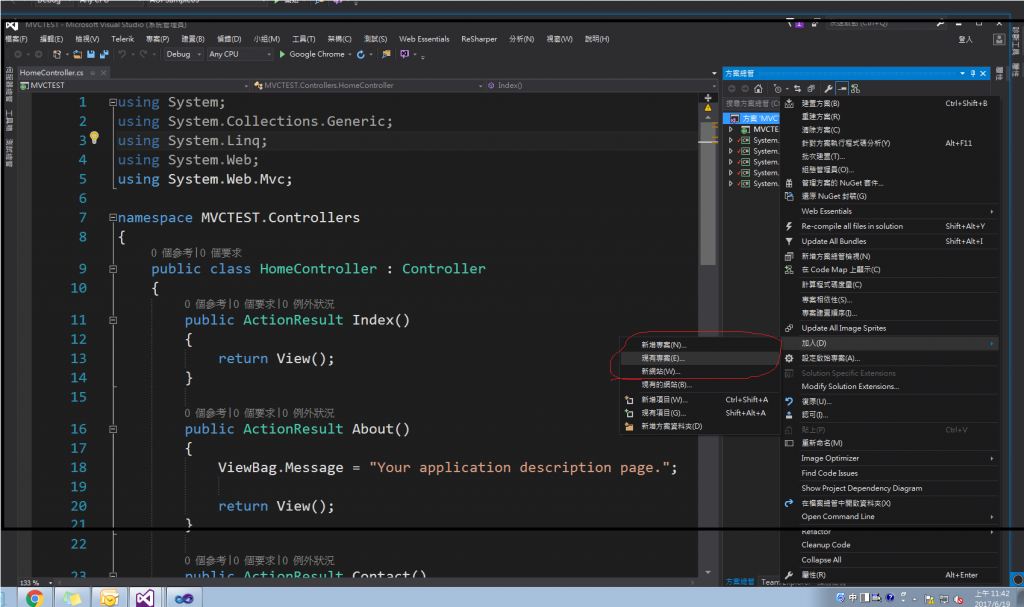The image size is (1024, 607).
Task: Click the lightbulb quick action on line 3
Action: pyautogui.click(x=94, y=137)
